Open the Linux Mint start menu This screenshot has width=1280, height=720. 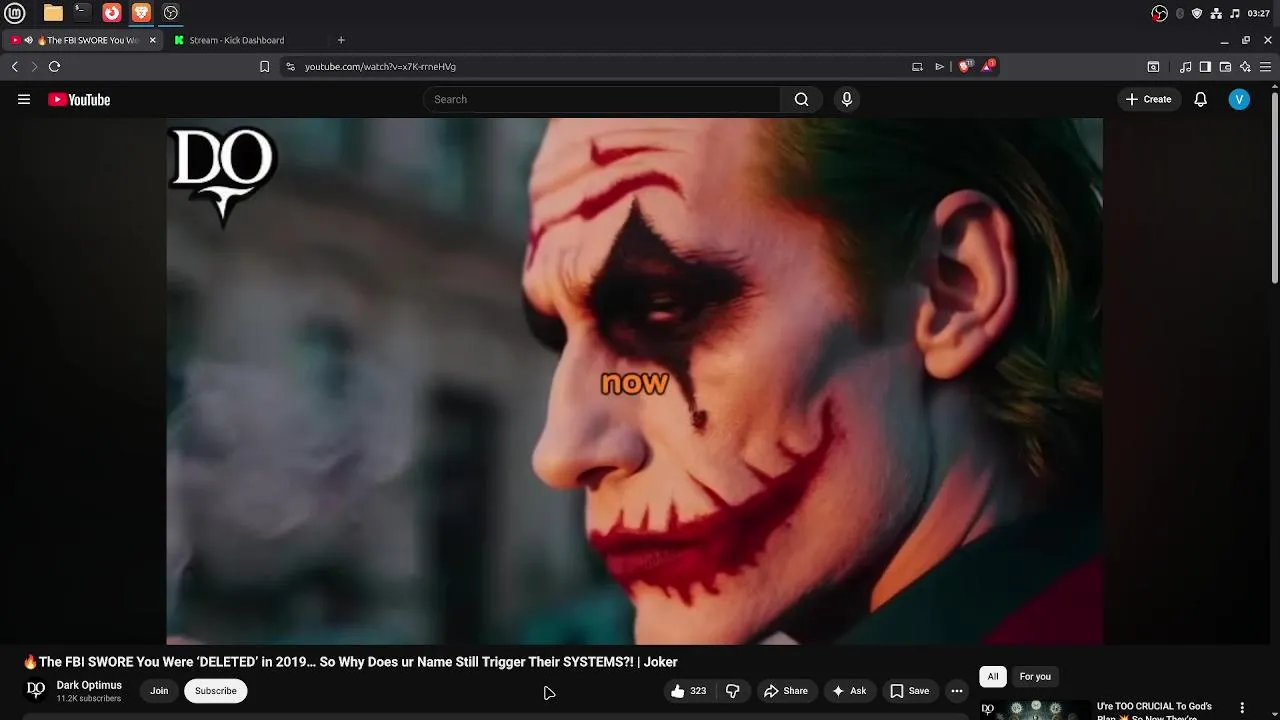point(15,13)
